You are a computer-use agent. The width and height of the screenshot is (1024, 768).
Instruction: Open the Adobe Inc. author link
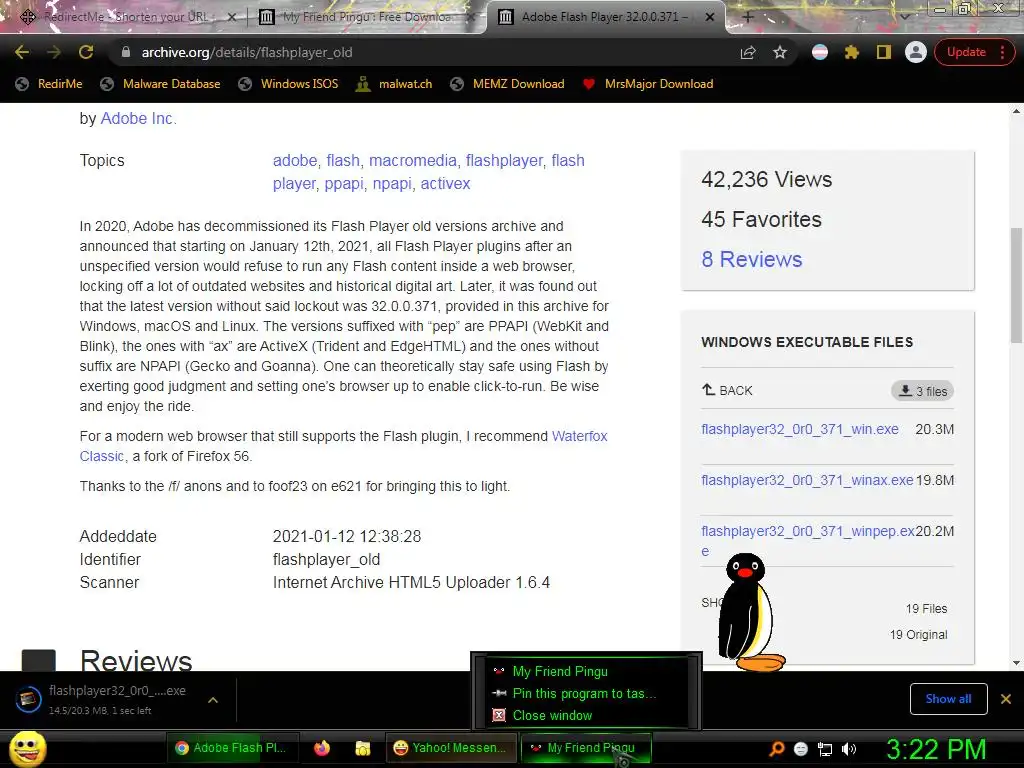click(138, 118)
